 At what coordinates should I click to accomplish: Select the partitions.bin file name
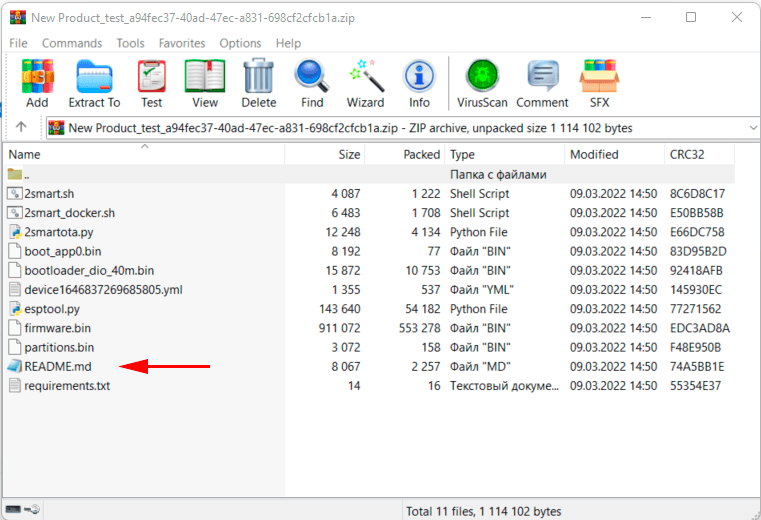pos(59,348)
